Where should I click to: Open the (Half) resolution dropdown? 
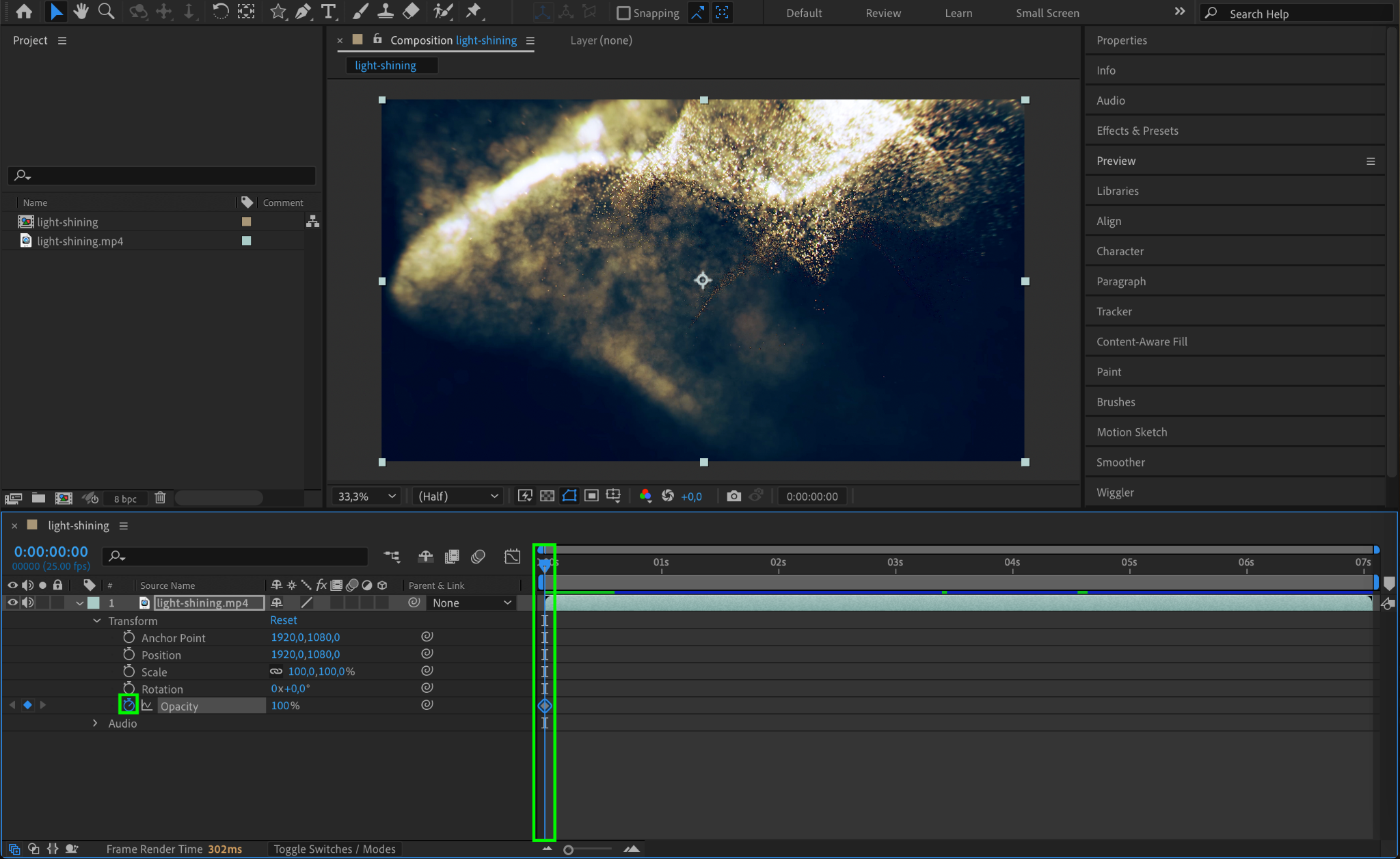[x=458, y=496]
